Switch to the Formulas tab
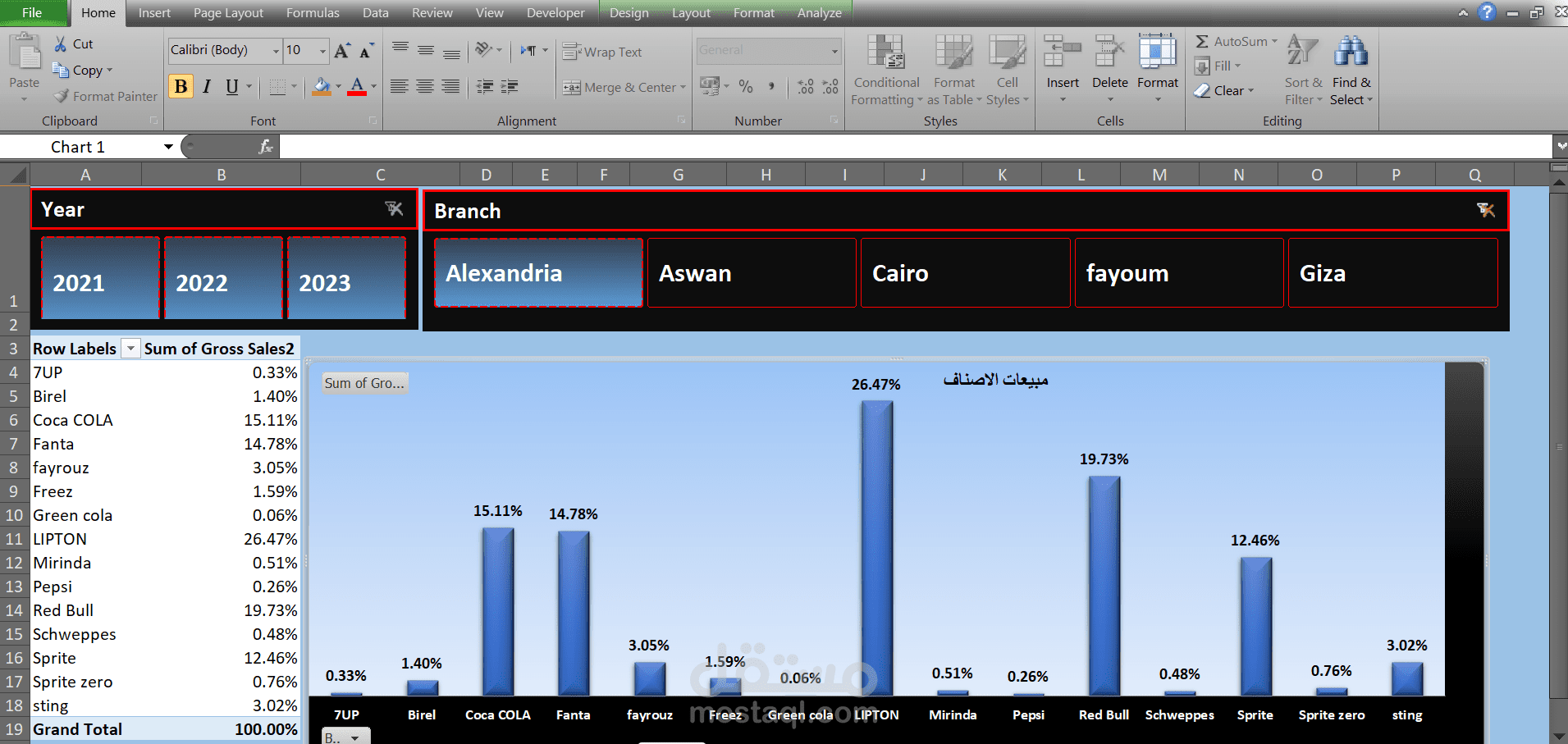Image resolution: width=1568 pixels, height=744 pixels. (313, 12)
